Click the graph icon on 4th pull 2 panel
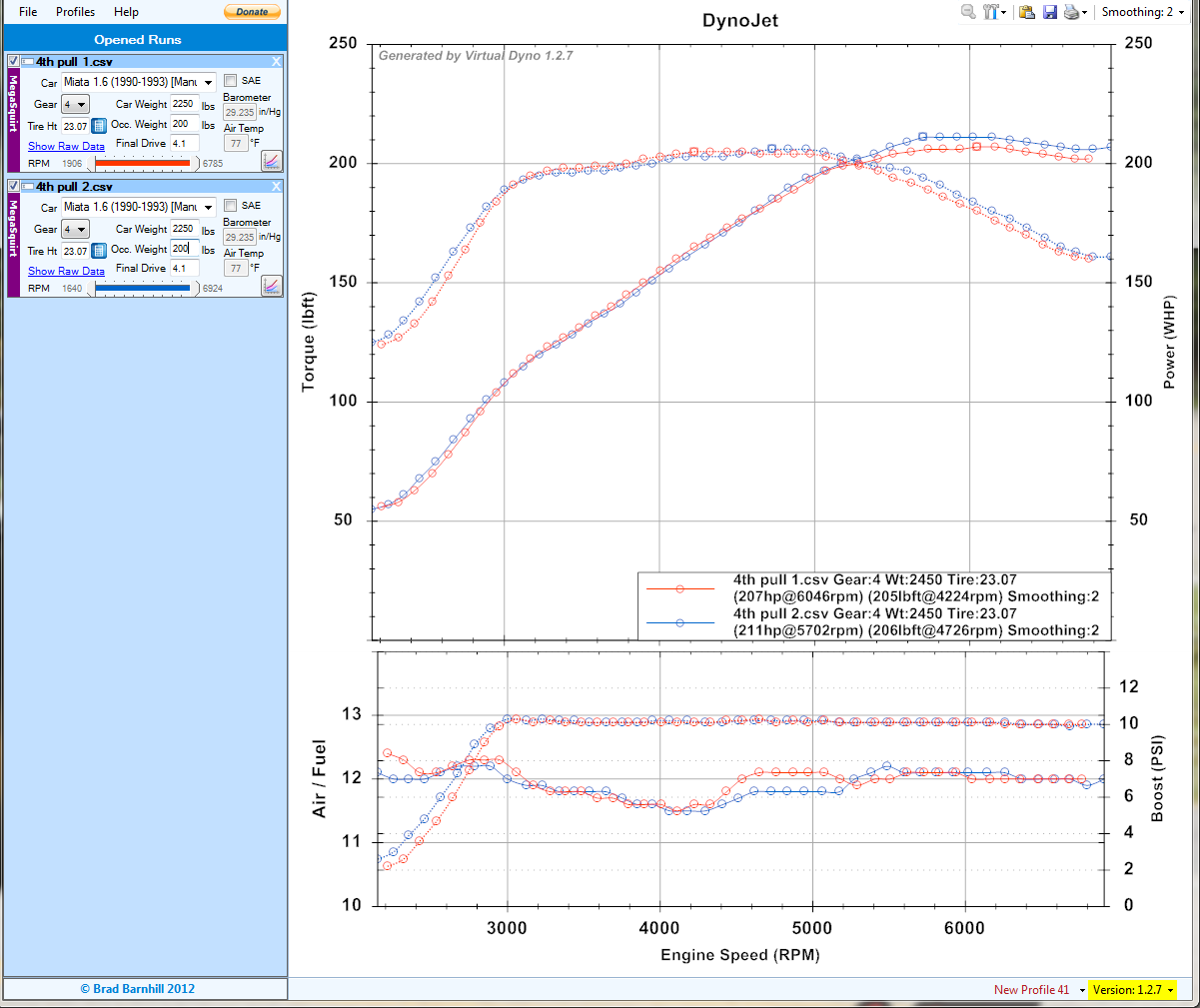The image size is (1200, 1008). tap(271, 286)
